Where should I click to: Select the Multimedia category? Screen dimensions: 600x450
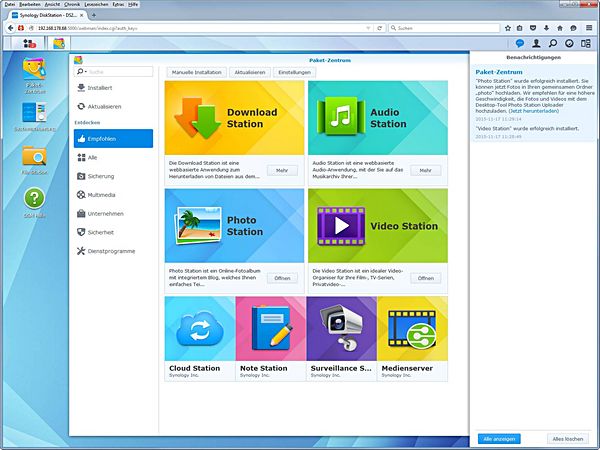(x=113, y=195)
